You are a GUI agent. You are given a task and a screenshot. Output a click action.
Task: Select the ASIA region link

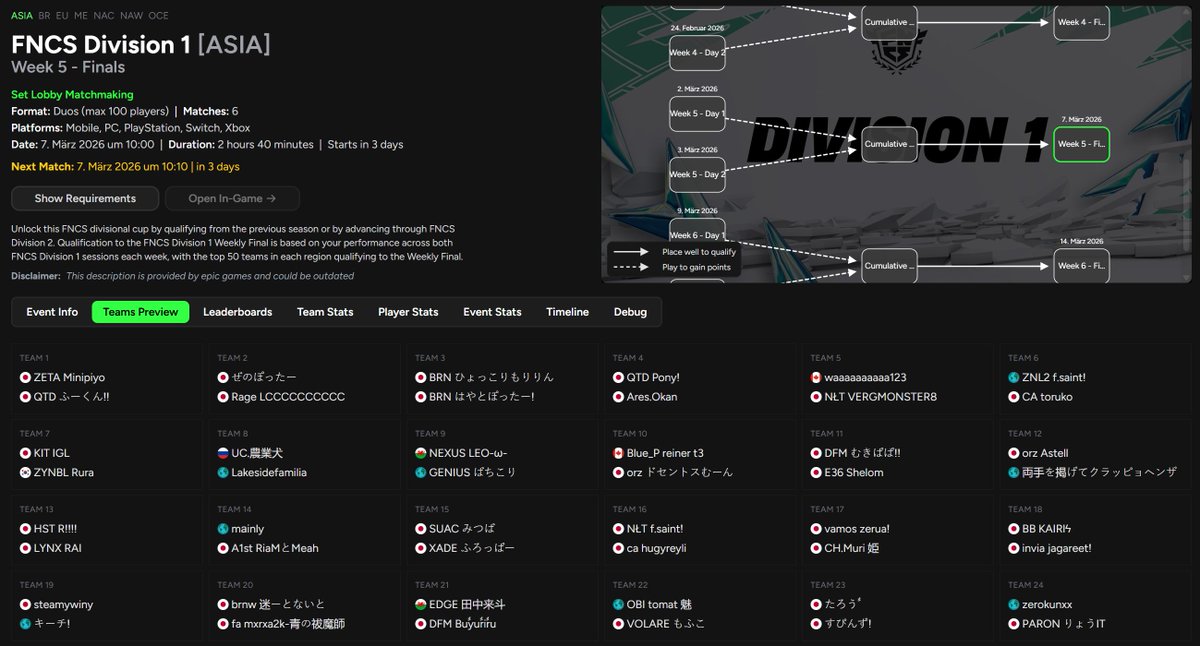22,16
